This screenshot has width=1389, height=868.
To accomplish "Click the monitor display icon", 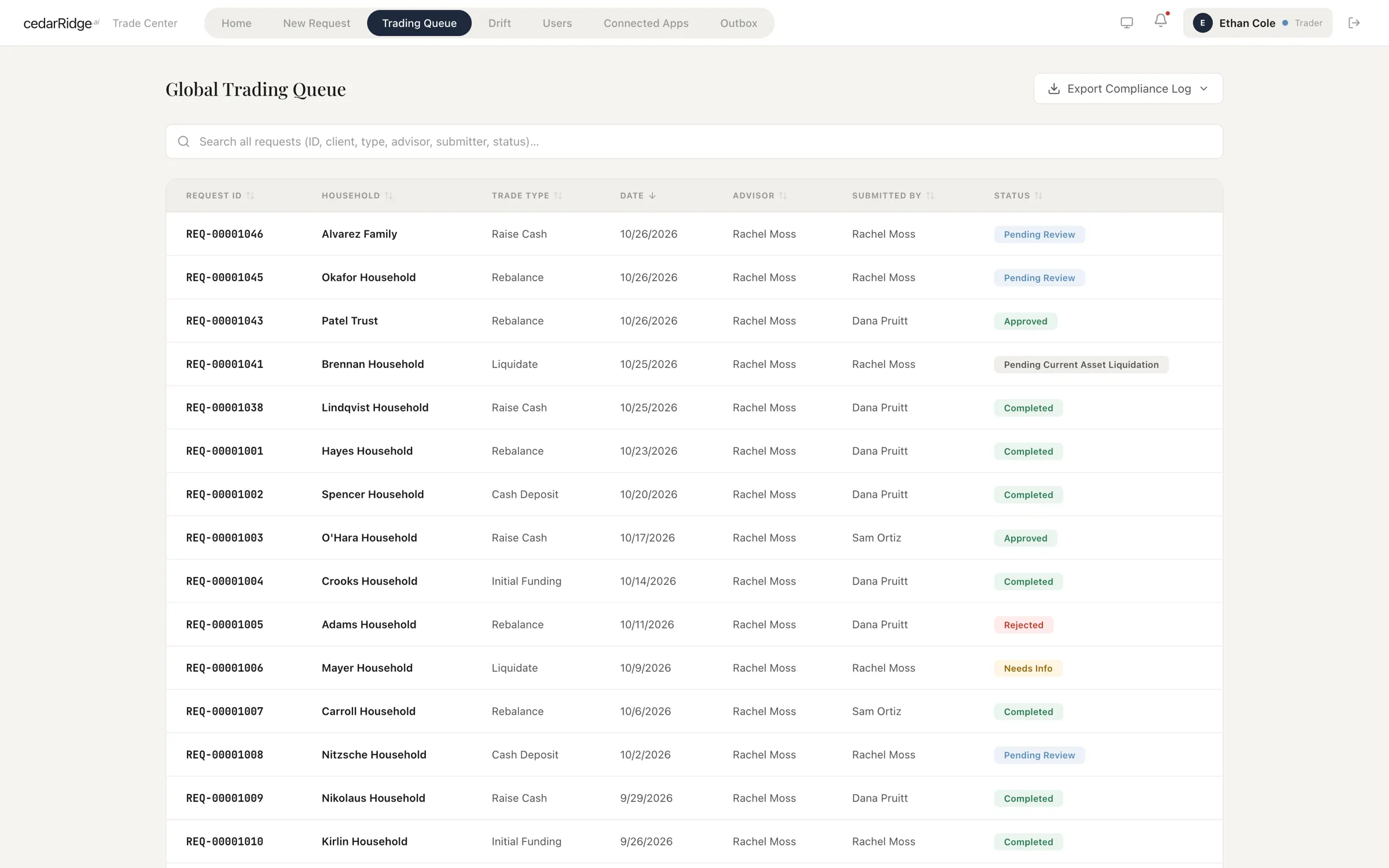I will point(1126,23).
